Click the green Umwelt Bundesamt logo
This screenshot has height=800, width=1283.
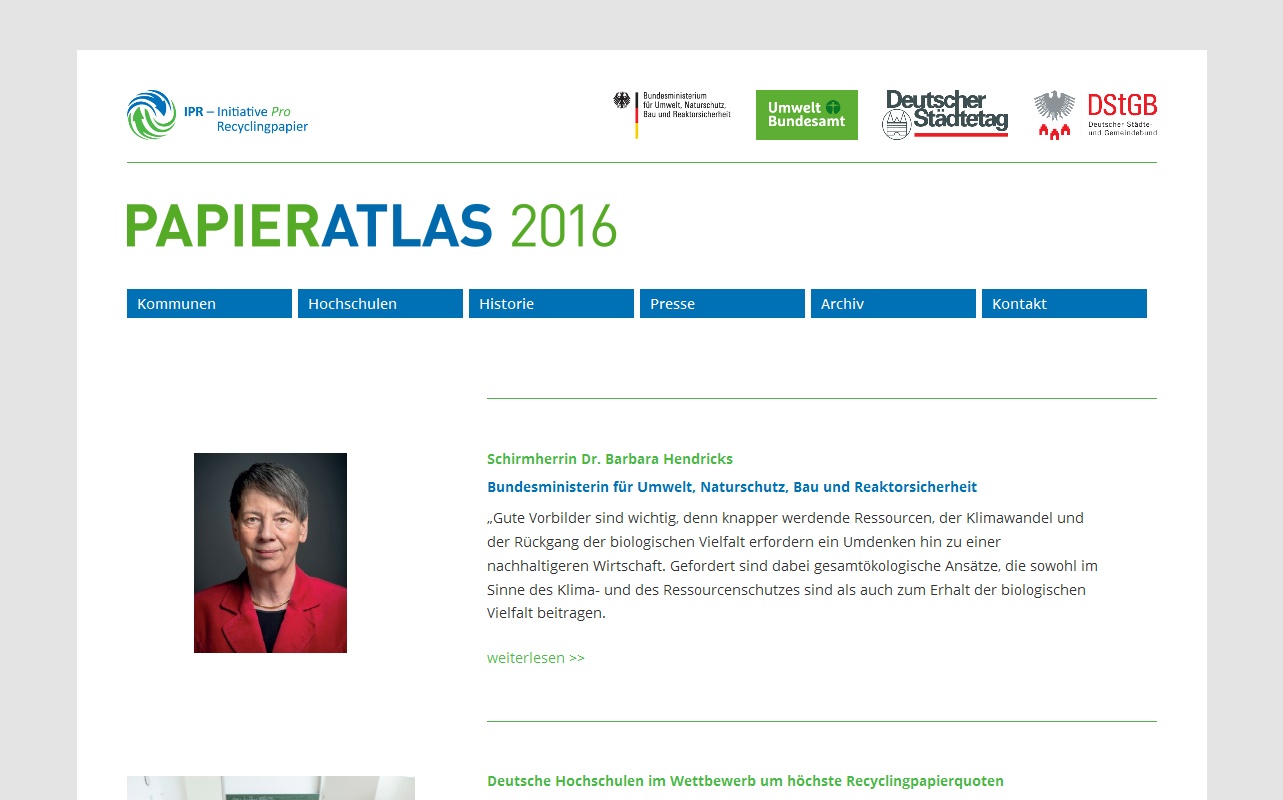click(806, 115)
